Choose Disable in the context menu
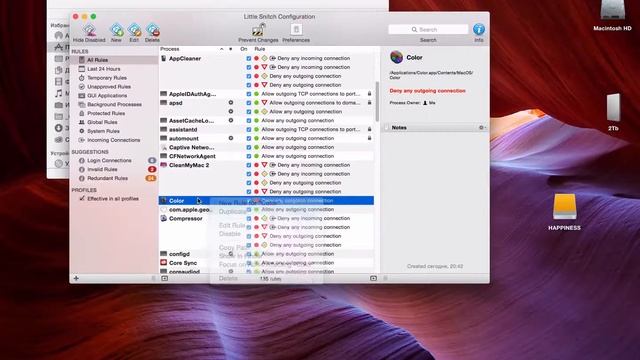This screenshot has width=640, height=360. coord(230,234)
